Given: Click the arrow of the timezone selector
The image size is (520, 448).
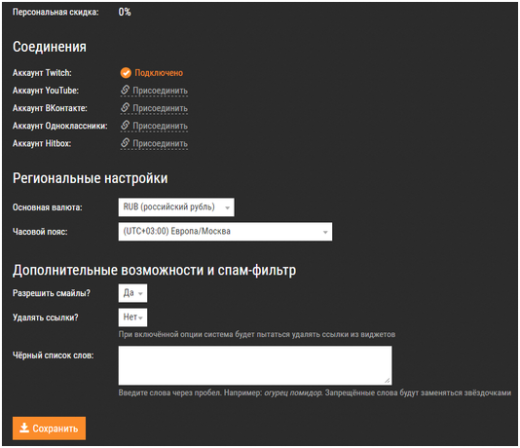Looking at the screenshot, I should tap(325, 232).
